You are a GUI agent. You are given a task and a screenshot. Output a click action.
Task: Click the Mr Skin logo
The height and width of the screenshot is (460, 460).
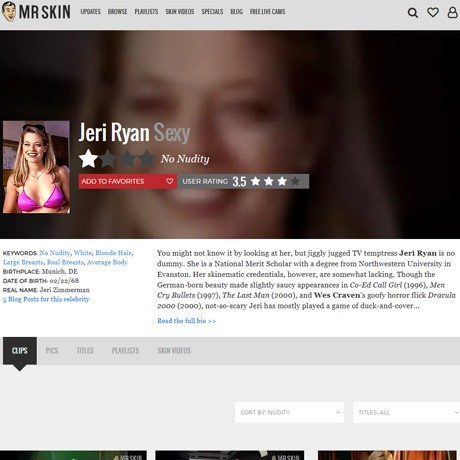coord(36,12)
